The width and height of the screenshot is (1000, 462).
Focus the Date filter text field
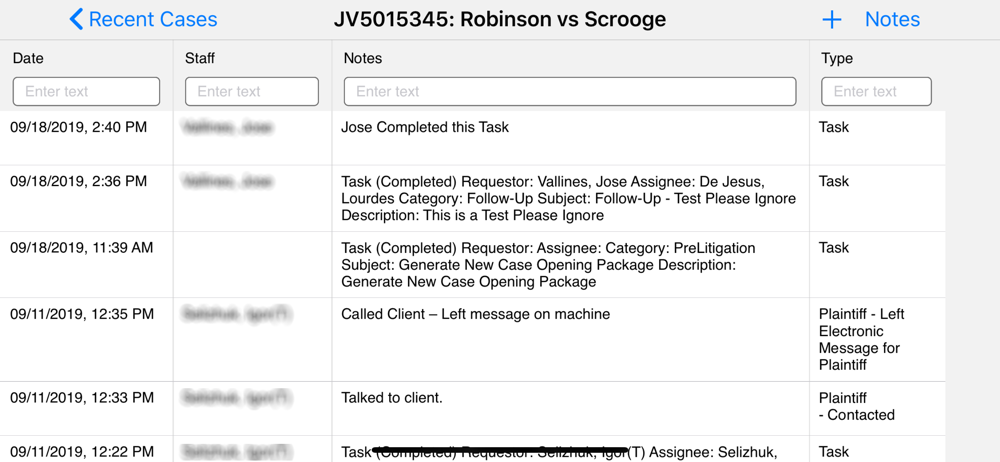(x=86, y=91)
